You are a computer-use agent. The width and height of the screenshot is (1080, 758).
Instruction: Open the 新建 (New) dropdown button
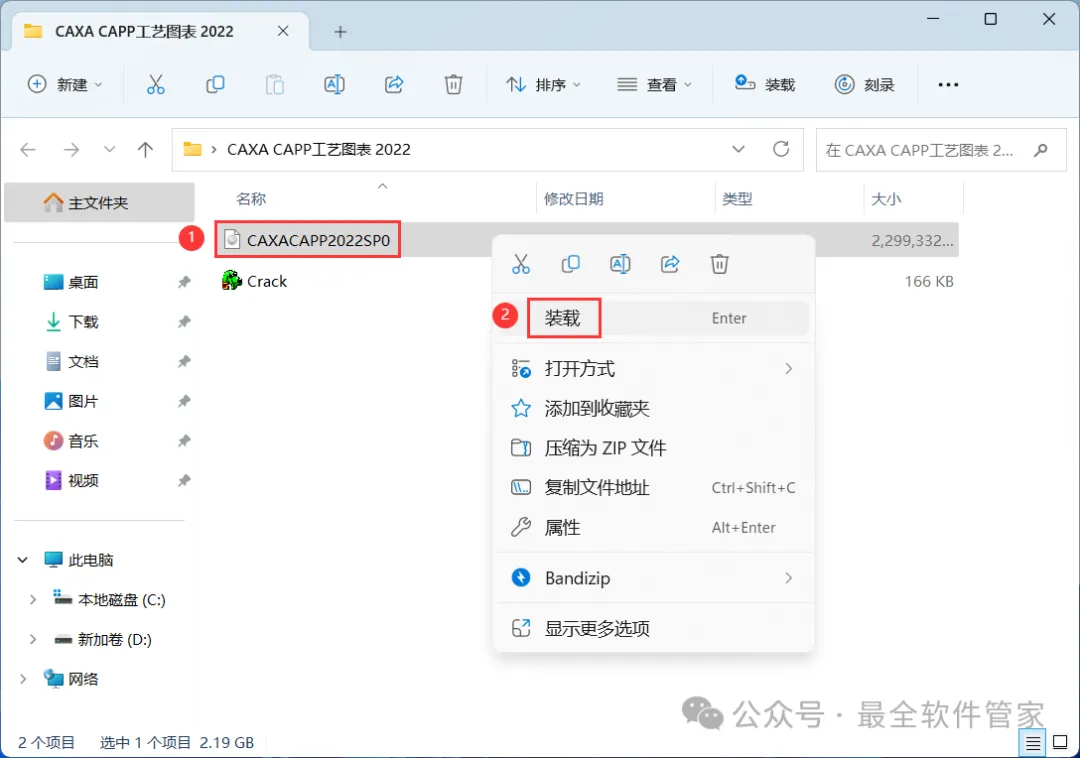[65, 85]
